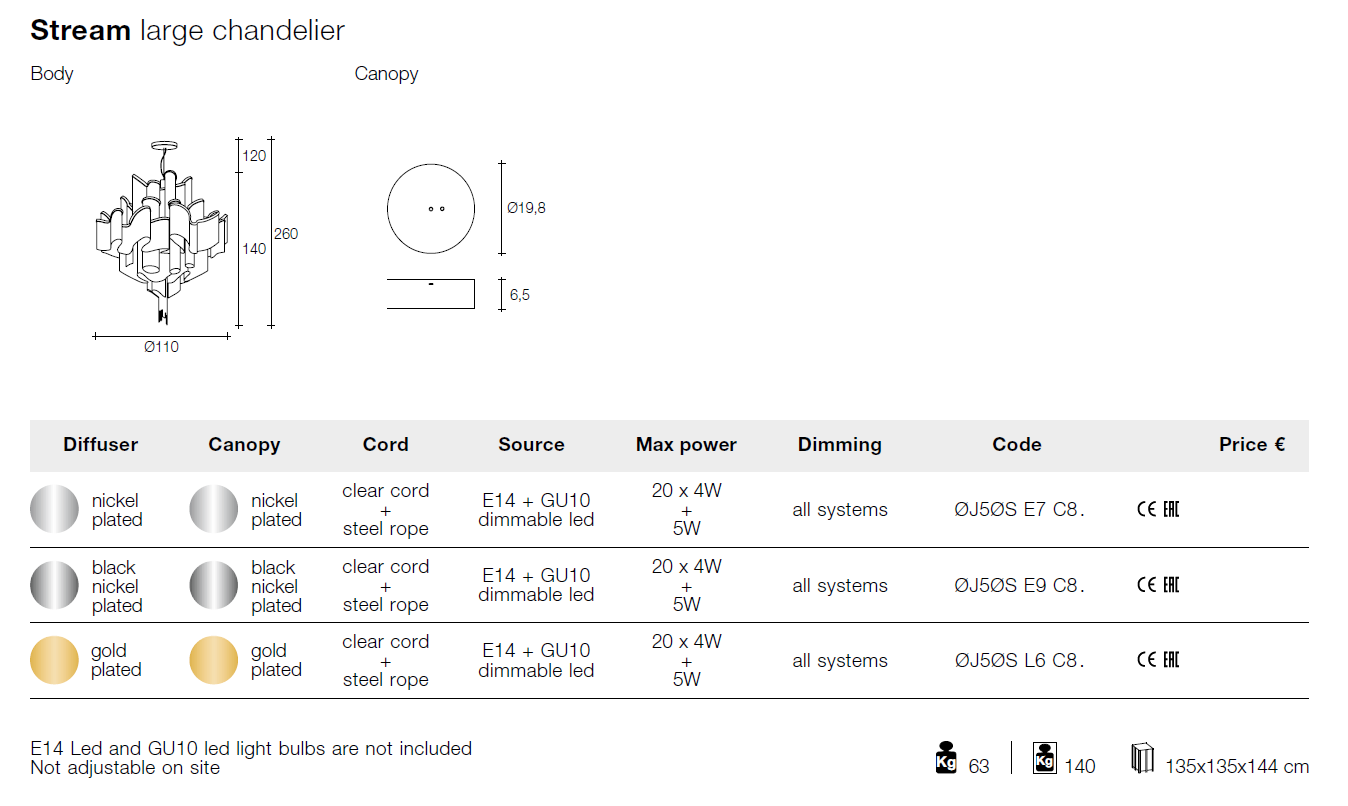Image resolution: width=1348 pixels, height=806 pixels.
Task: Click CE EAC mark in E7 C8 row
Action: (x=1158, y=509)
